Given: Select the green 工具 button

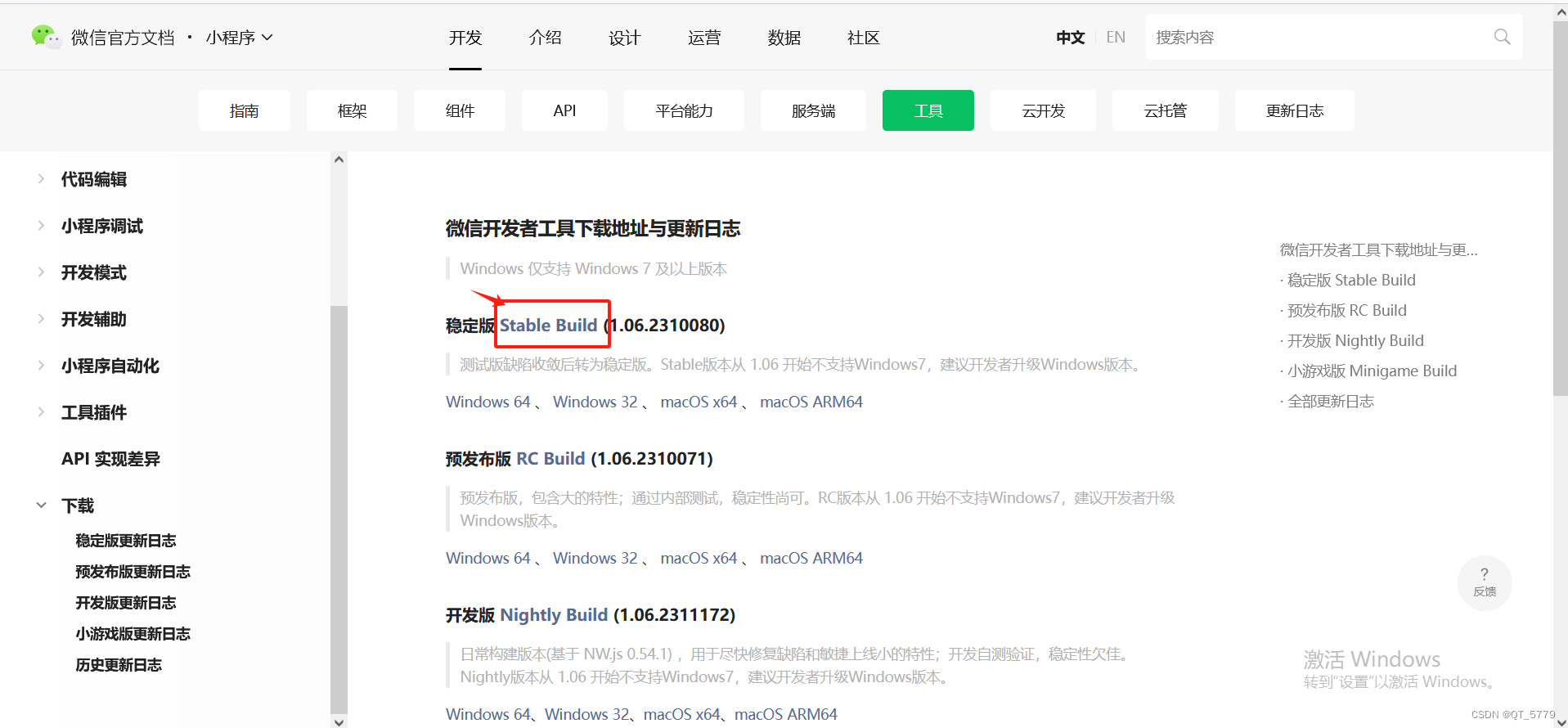Looking at the screenshot, I should pyautogui.click(x=928, y=110).
